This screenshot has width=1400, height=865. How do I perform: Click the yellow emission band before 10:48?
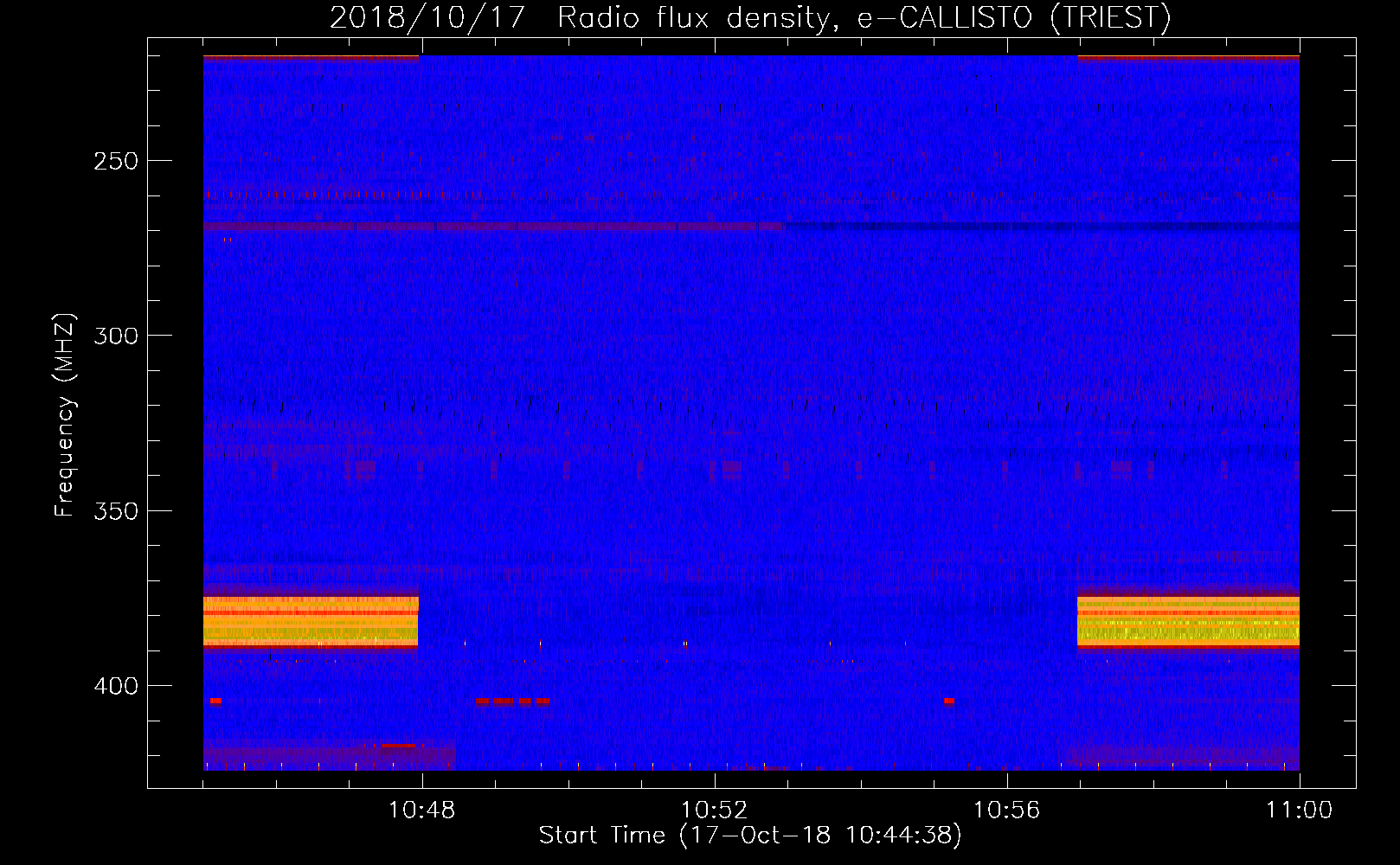[311, 621]
